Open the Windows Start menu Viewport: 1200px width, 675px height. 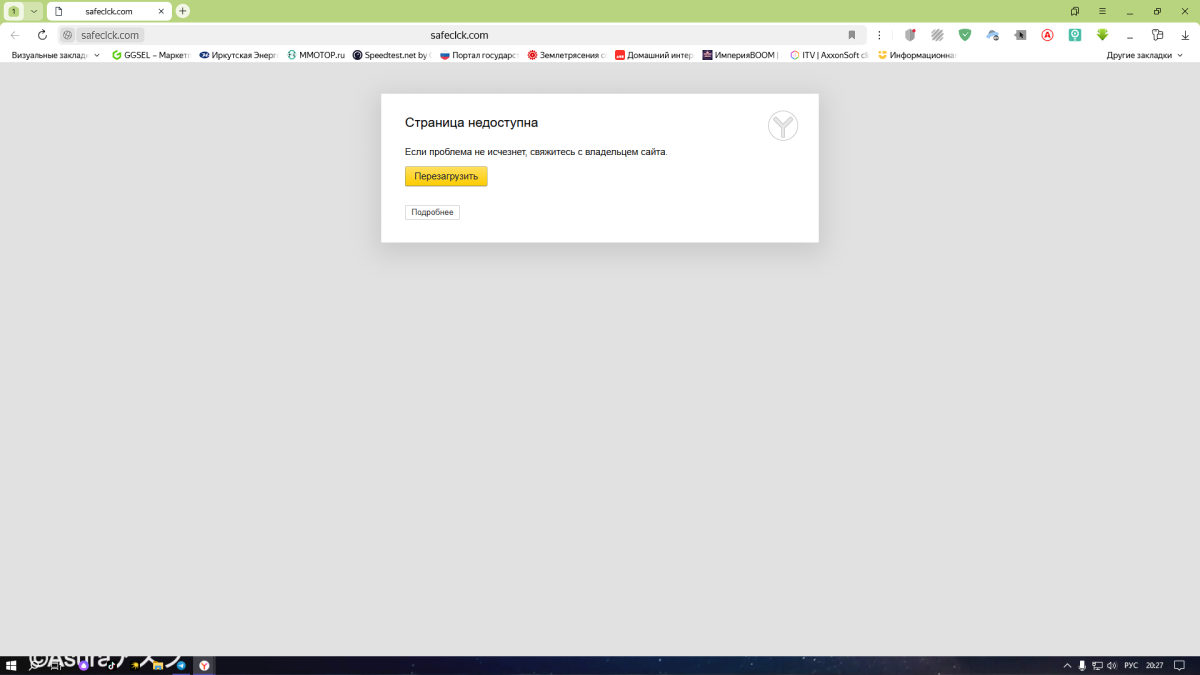click(x=12, y=665)
